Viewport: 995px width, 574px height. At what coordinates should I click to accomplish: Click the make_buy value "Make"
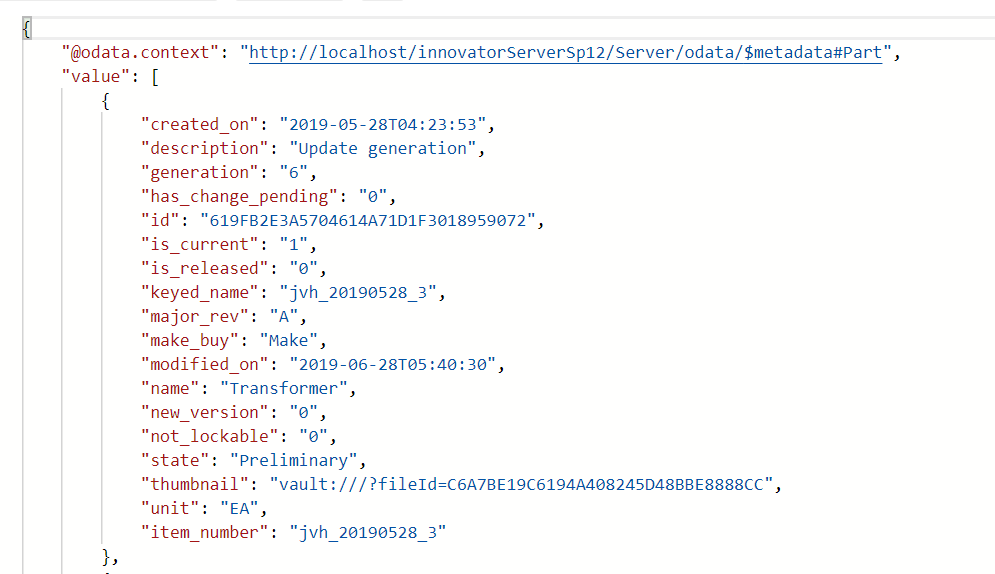tap(289, 341)
